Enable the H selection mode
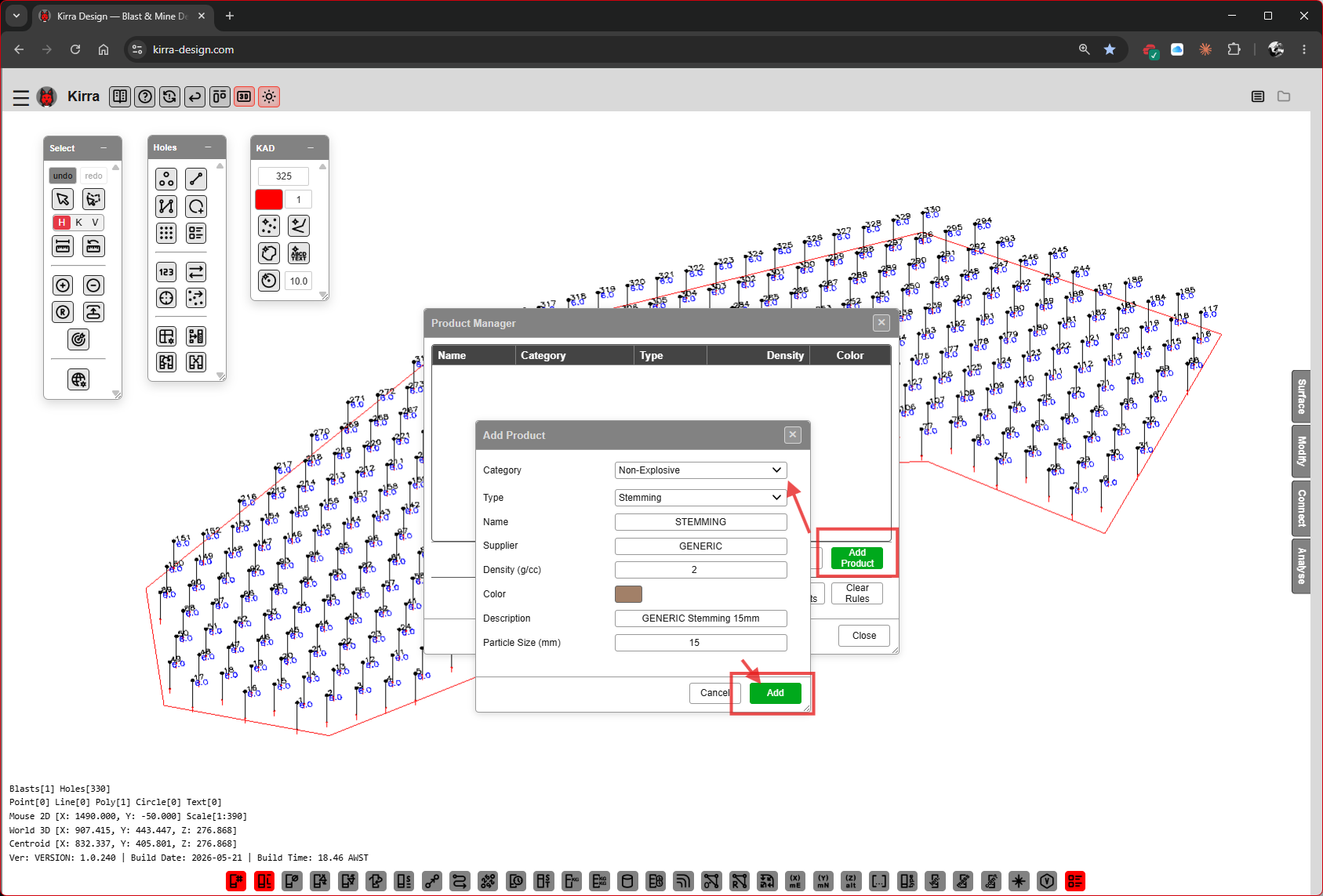The width and height of the screenshot is (1323, 896). [62, 223]
